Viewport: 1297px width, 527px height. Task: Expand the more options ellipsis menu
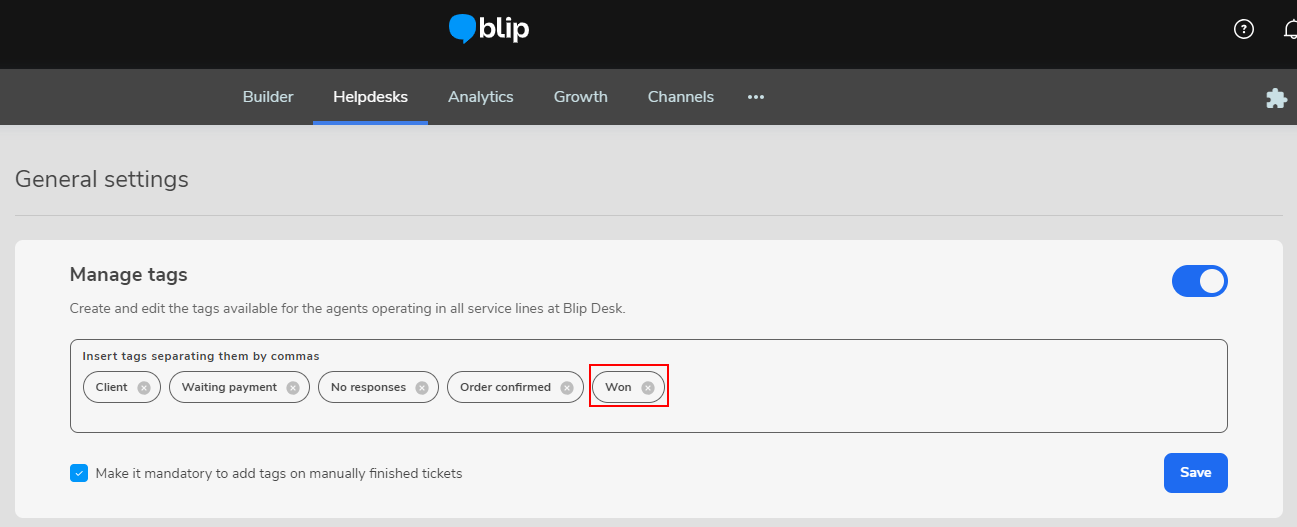[756, 97]
